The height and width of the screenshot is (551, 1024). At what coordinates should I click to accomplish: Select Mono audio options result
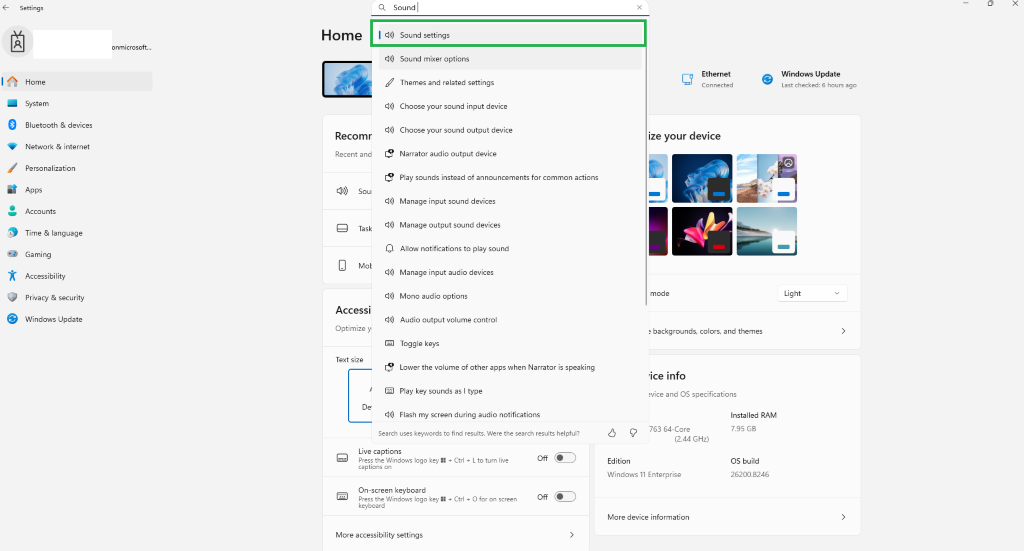(x=510, y=296)
